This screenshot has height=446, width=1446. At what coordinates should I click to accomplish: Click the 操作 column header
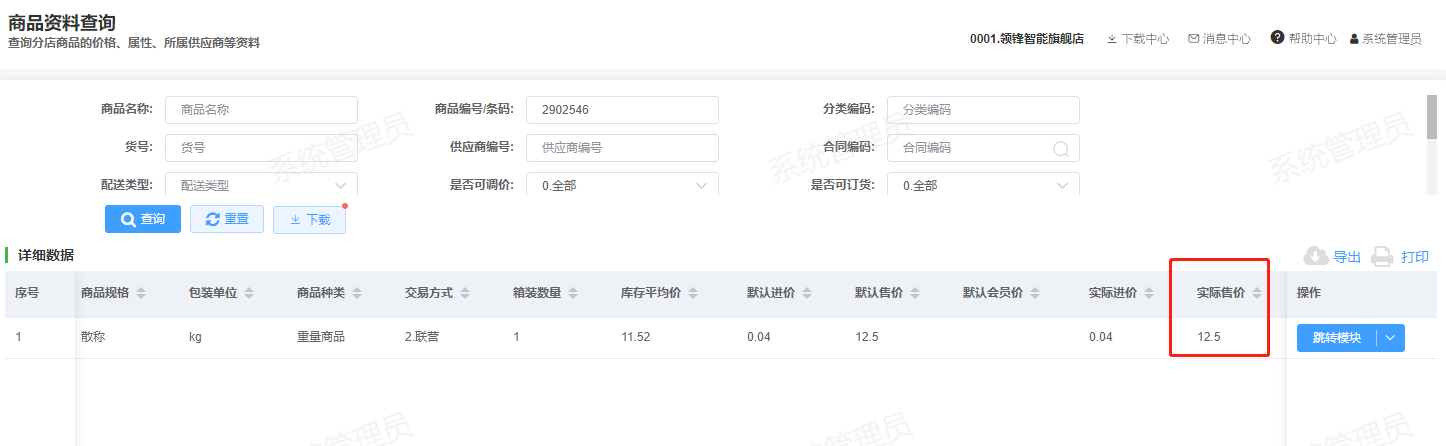pyautogui.click(x=1309, y=293)
